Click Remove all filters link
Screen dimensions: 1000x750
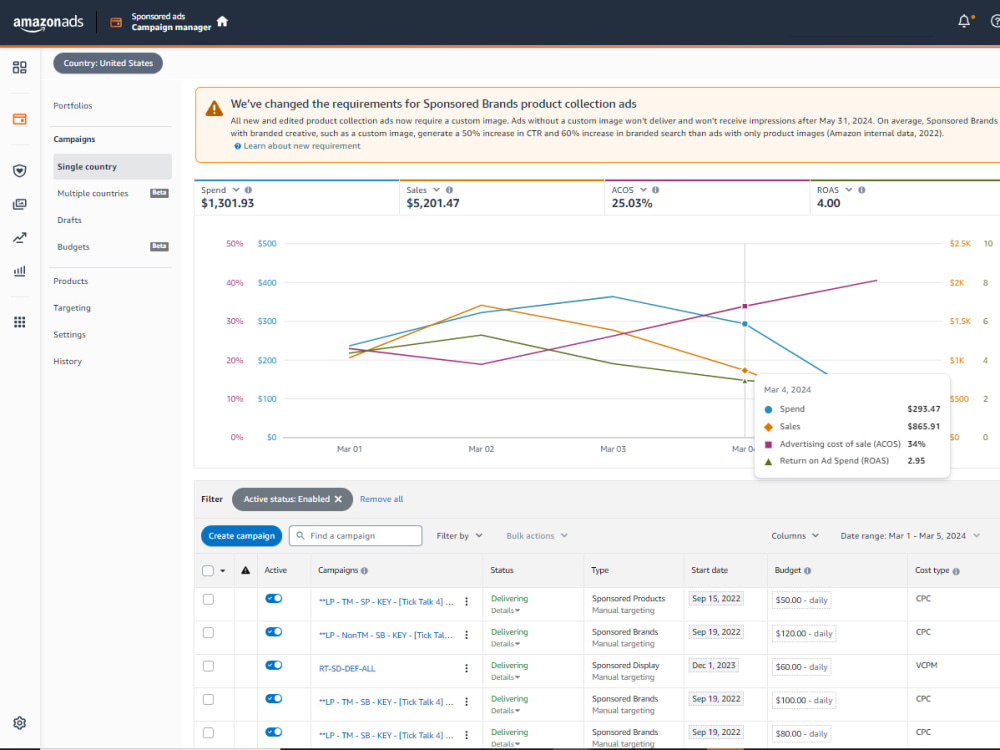[381, 499]
